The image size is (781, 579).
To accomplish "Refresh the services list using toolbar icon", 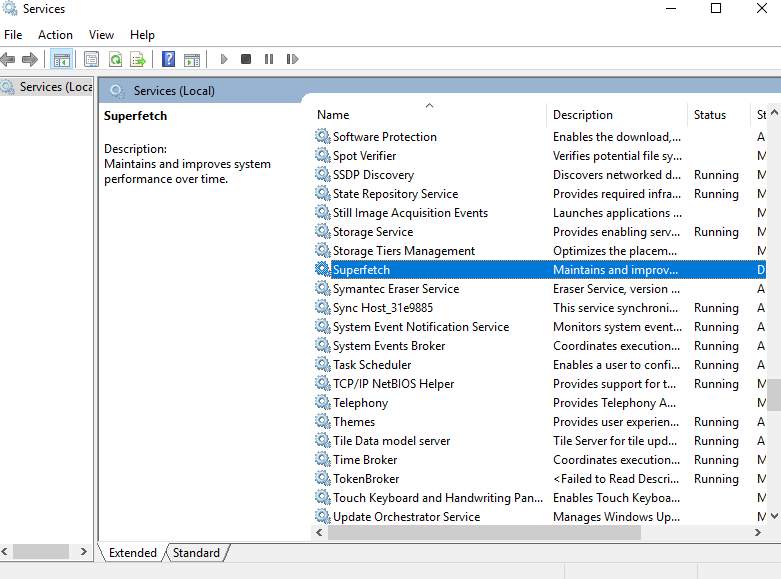I will [116, 59].
